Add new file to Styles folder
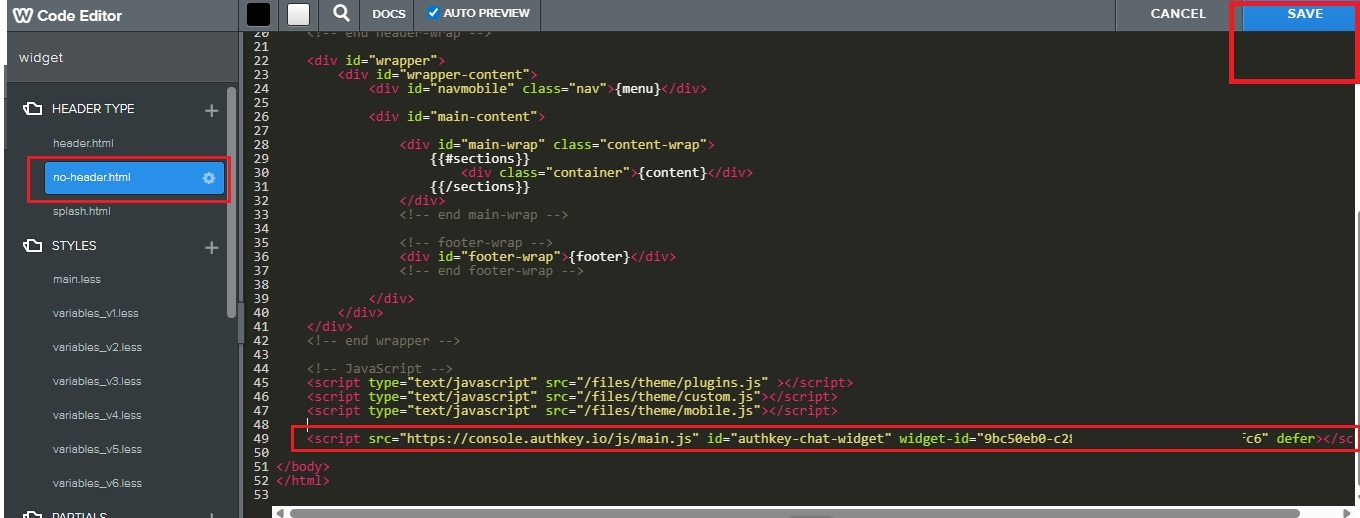Viewport: 1360px width, 518px height. point(211,247)
